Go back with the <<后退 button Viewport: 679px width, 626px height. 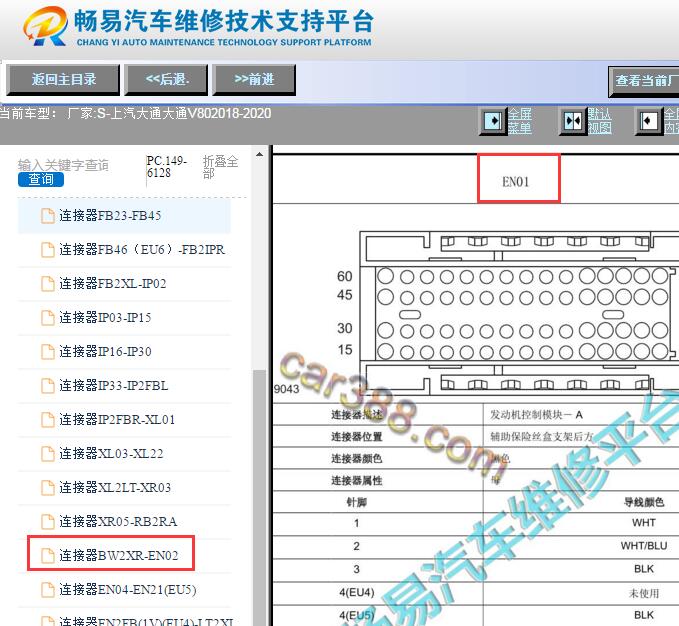167,80
